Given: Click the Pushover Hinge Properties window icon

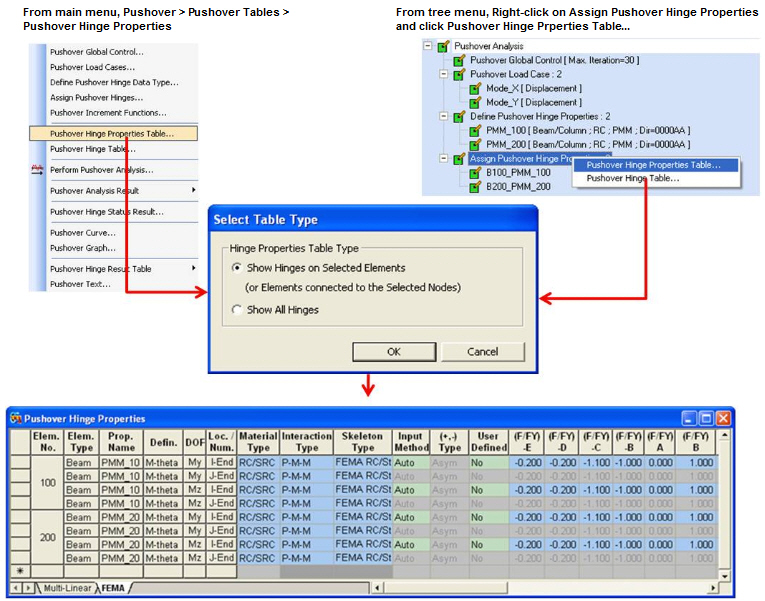Looking at the screenshot, I should (15, 418).
